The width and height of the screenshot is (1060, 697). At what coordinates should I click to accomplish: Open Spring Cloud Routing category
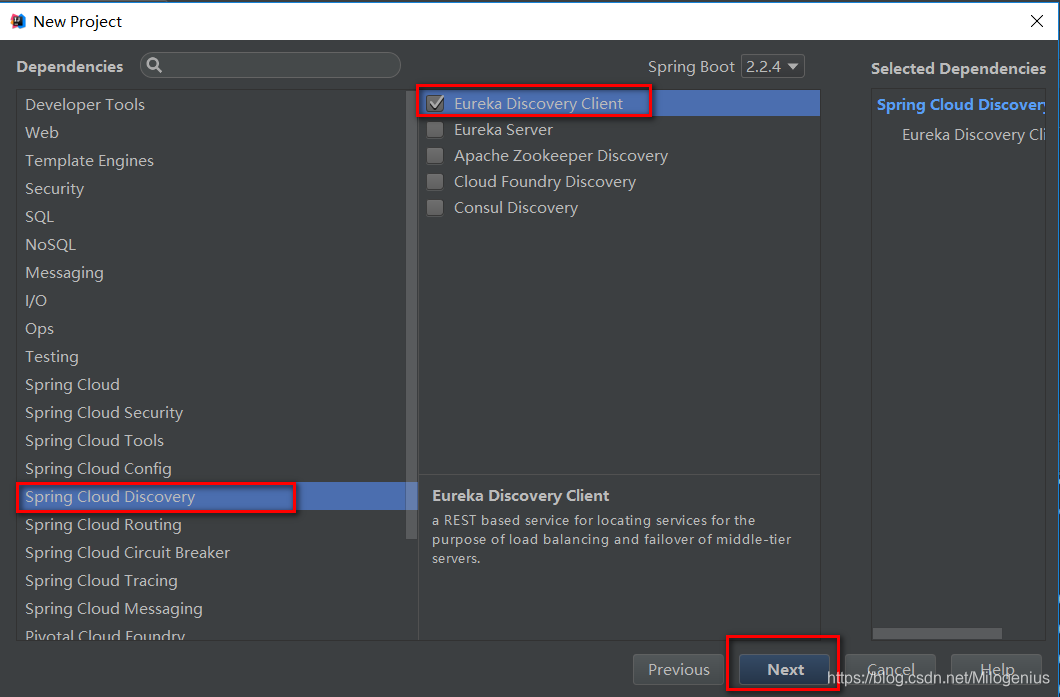click(211, 525)
